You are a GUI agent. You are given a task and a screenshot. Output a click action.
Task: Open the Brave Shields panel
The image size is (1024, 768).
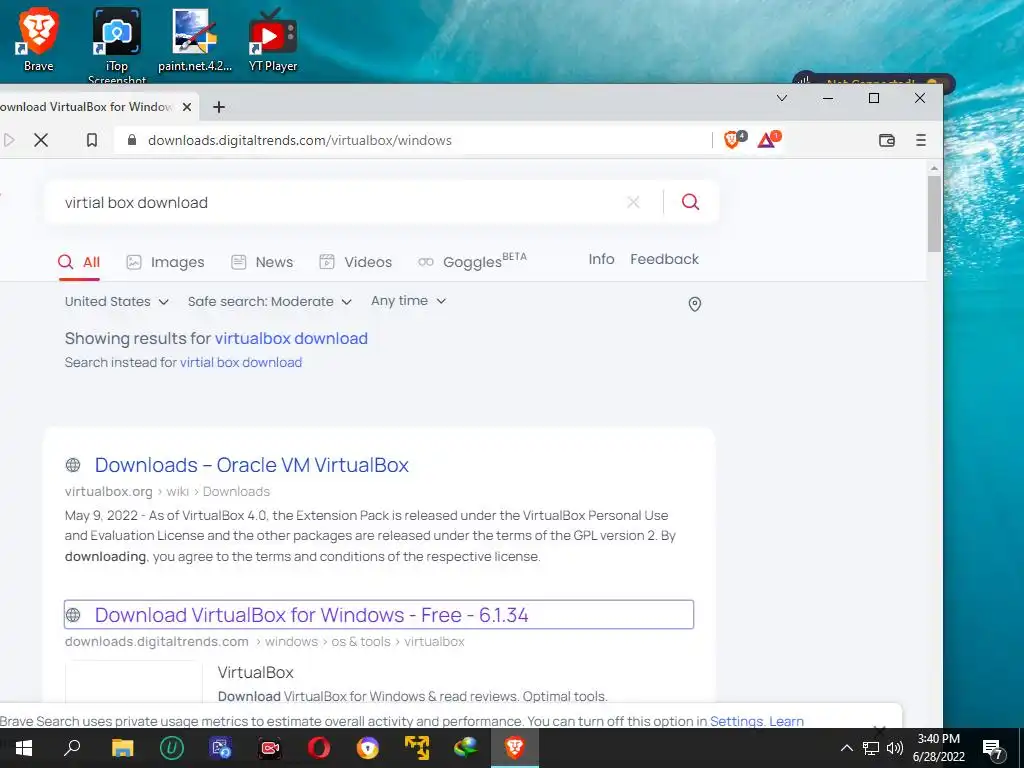pyautogui.click(x=734, y=139)
